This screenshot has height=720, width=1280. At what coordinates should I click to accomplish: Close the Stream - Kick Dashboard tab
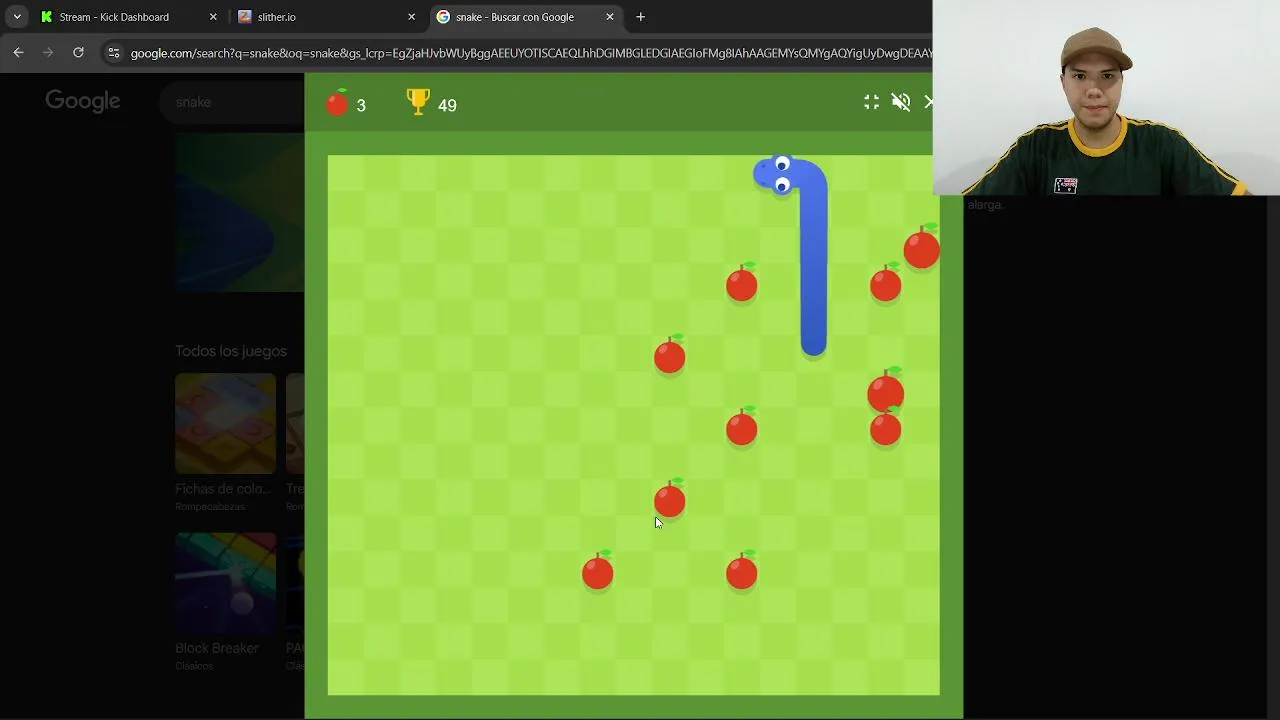pos(213,17)
